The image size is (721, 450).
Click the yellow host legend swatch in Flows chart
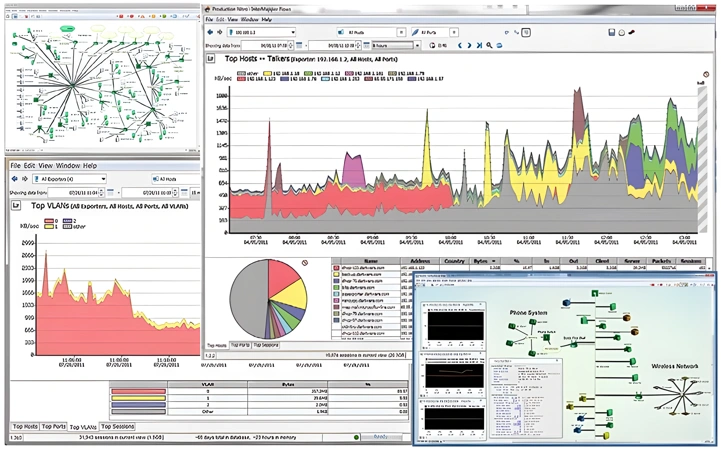point(267,74)
